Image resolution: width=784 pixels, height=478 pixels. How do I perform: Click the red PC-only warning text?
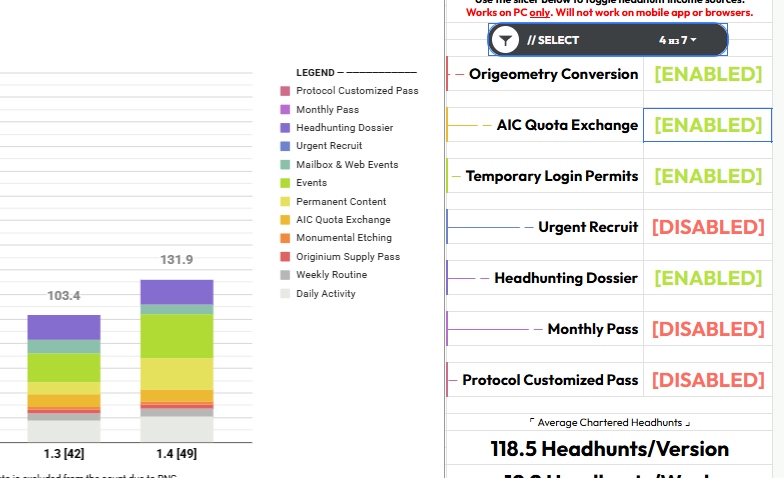(610, 12)
